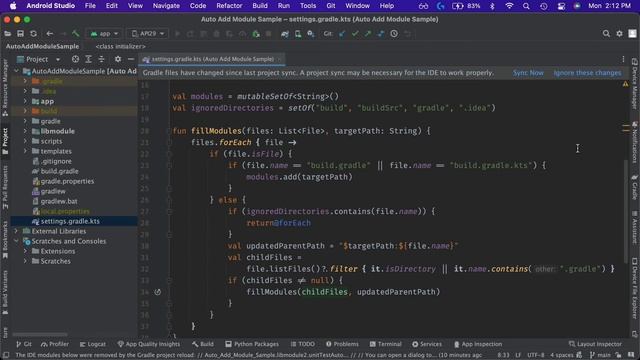Viewport: 640px width, 360px height.
Task: Click Ignore these changes link
Action: tap(587, 73)
